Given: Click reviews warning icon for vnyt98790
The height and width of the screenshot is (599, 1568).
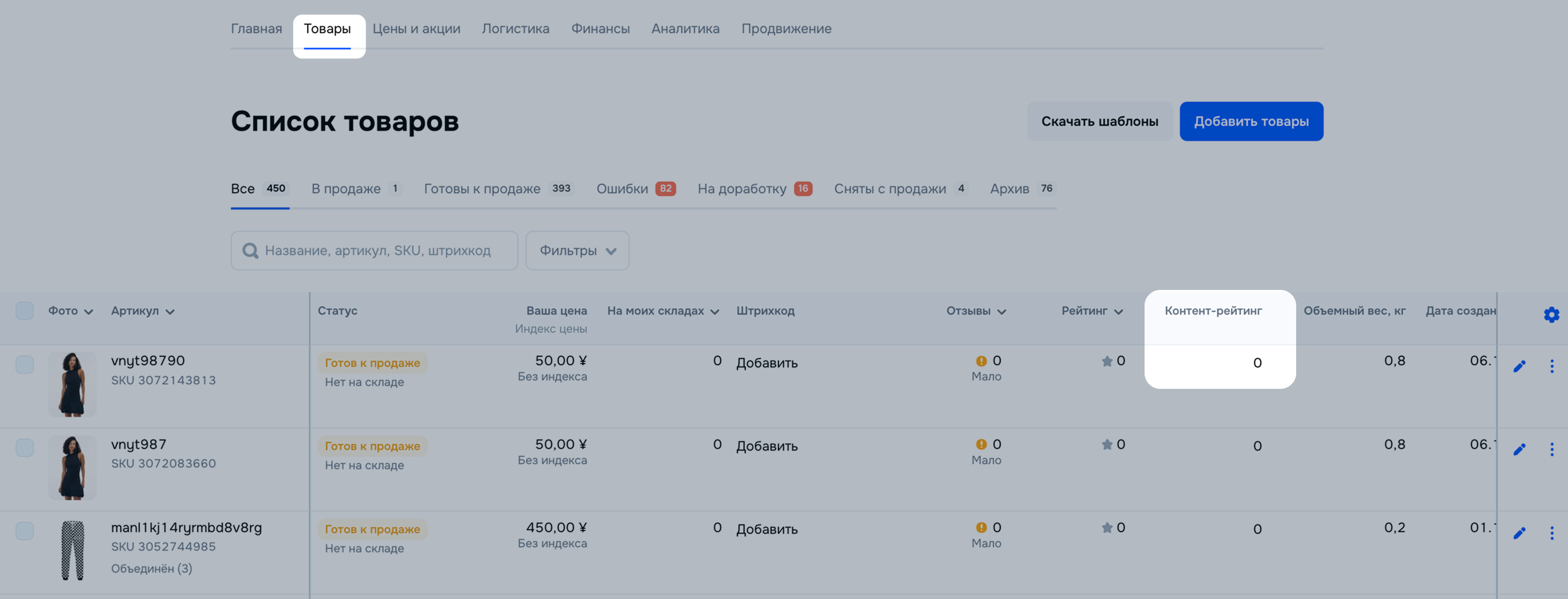Looking at the screenshot, I should tap(981, 360).
